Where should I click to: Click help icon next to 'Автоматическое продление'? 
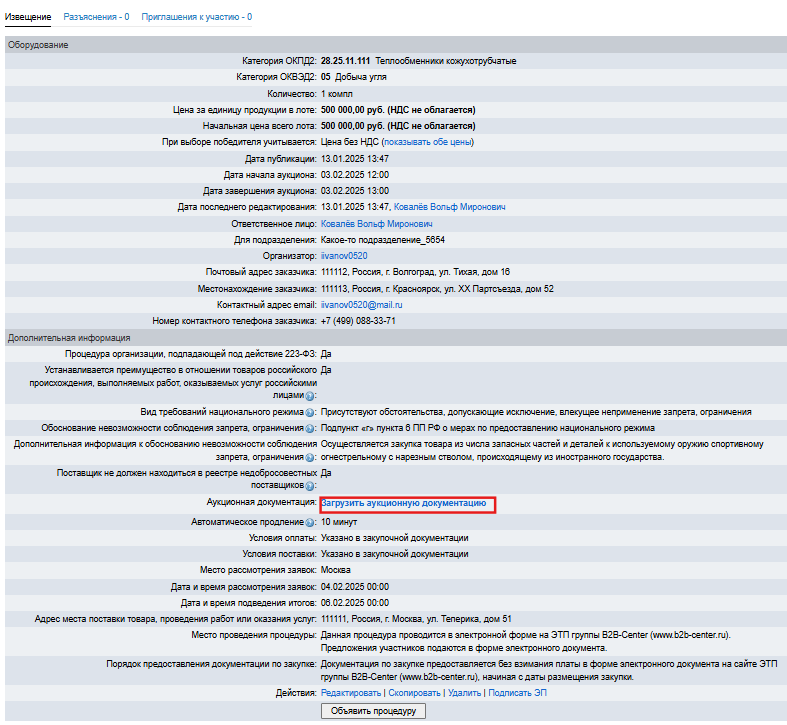pyautogui.click(x=310, y=522)
